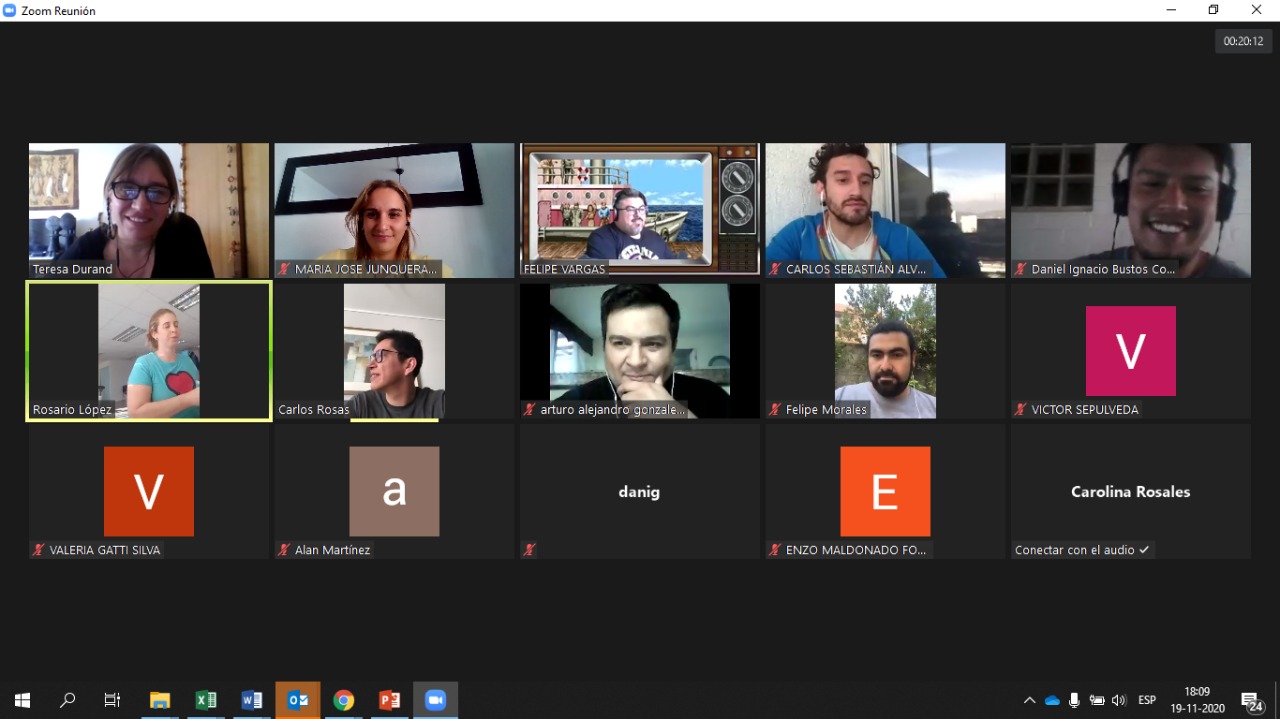1280x719 pixels.
Task: Open File Explorer from the taskbar
Action: click(x=160, y=700)
